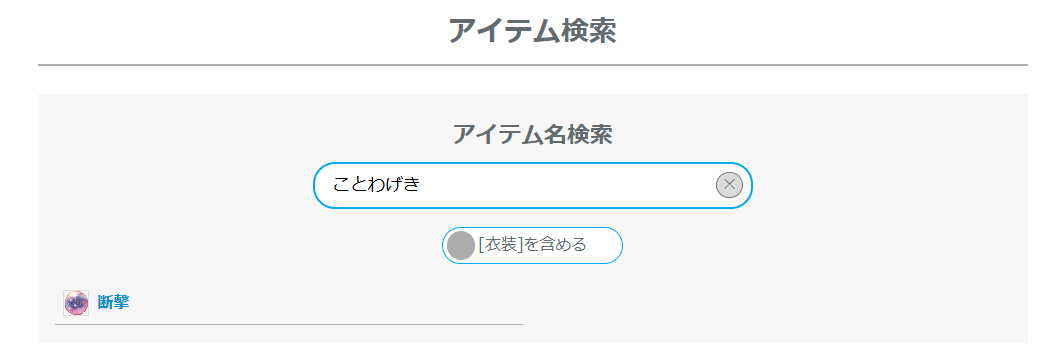Viewport: 1058px width, 364px height.
Task: Click the blue 断撃 text
Action: click(x=113, y=303)
